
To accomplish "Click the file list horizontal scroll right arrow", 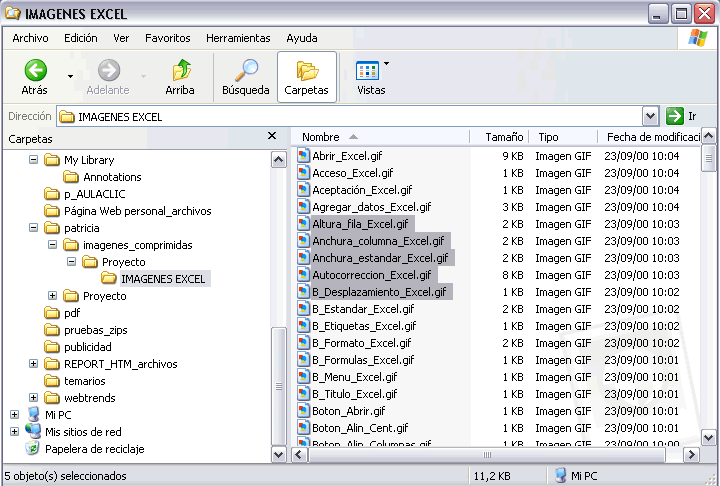I will tap(691, 455).
